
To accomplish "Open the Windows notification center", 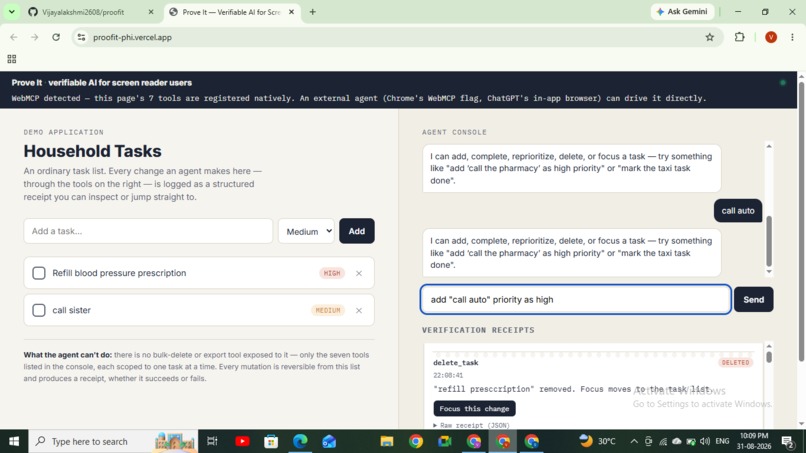I will tap(787, 441).
